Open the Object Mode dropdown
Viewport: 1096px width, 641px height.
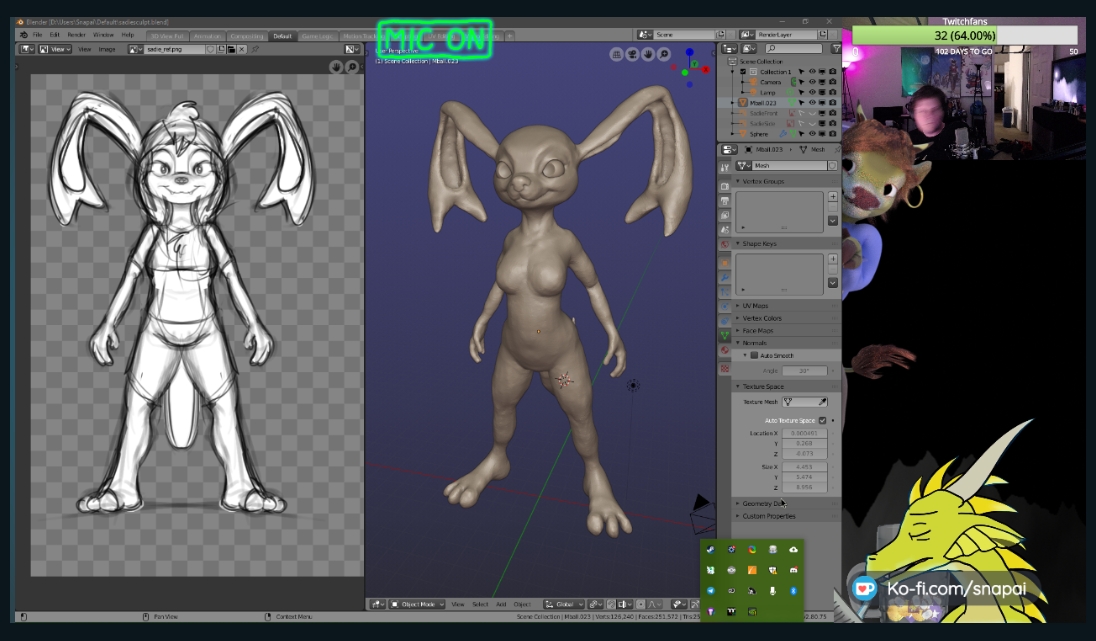point(417,604)
